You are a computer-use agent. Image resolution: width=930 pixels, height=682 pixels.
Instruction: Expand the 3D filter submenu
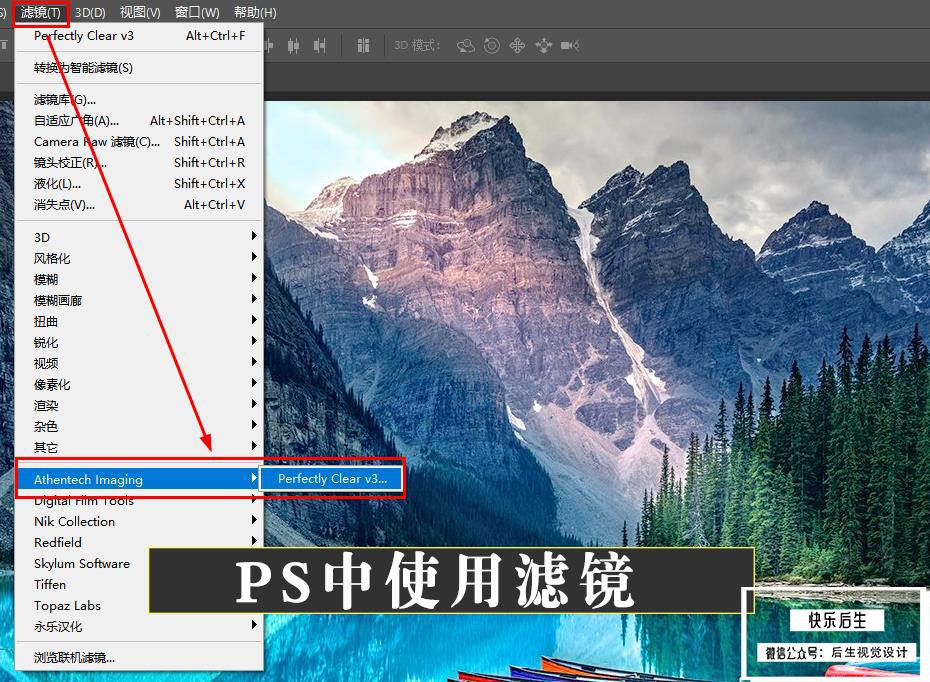139,237
